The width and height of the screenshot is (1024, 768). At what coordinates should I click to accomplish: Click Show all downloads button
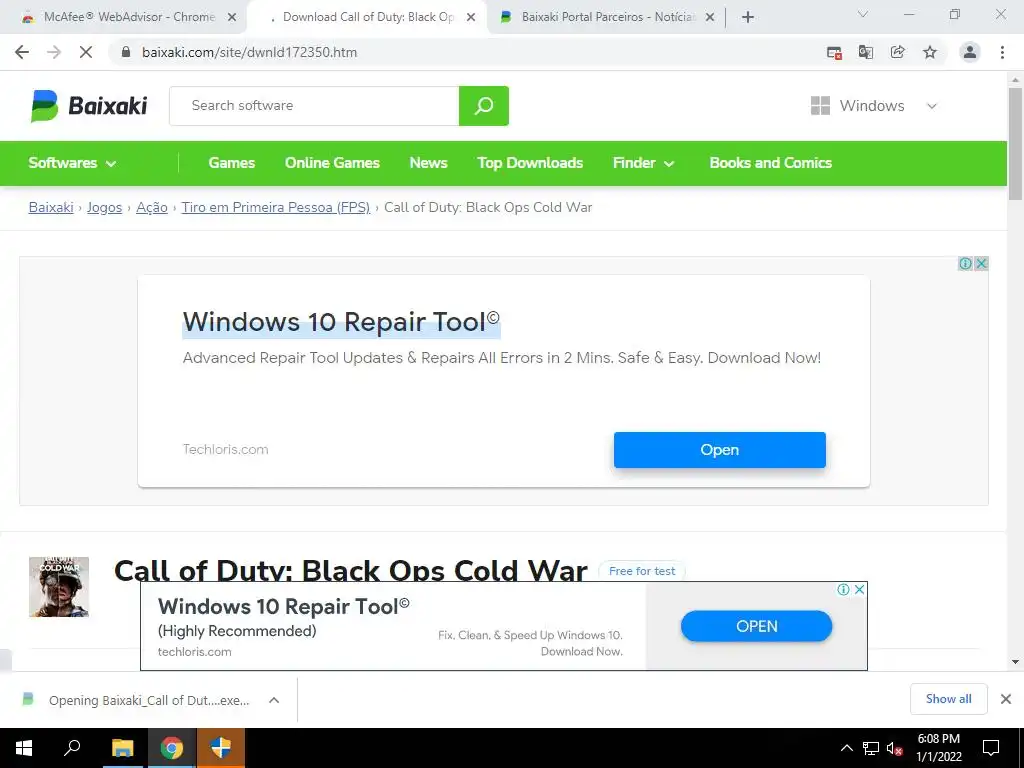point(949,699)
